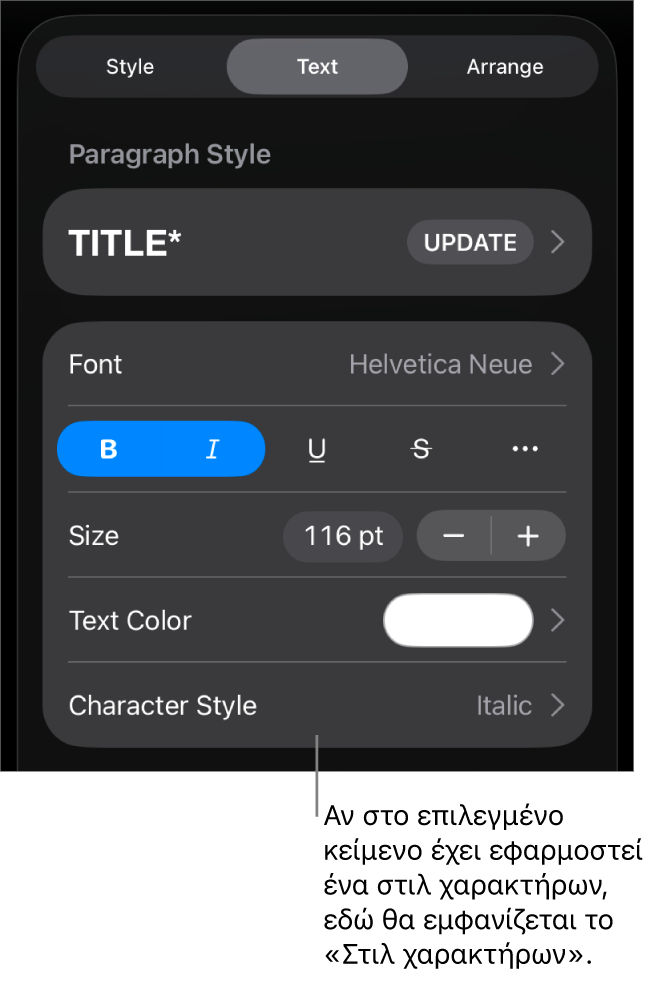This screenshot has width=654, height=983.
Task: Select the Text tab
Action: (317, 67)
